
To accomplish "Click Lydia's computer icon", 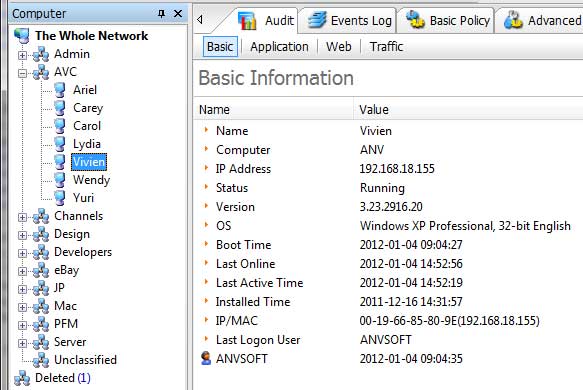I will coord(60,144).
